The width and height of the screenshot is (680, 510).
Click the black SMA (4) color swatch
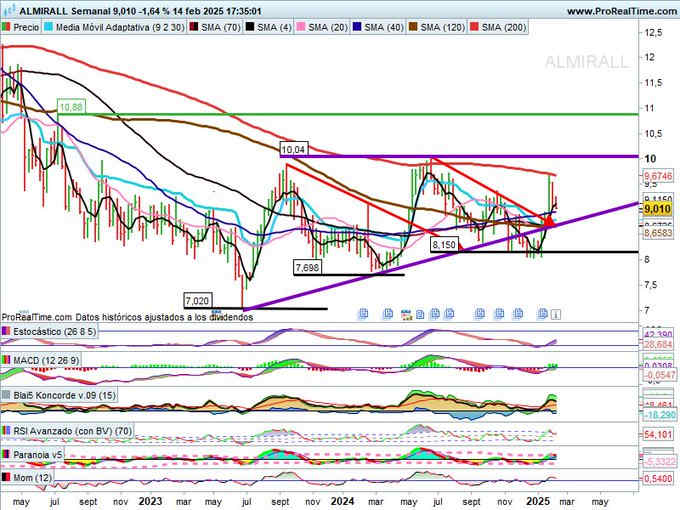click(x=250, y=27)
